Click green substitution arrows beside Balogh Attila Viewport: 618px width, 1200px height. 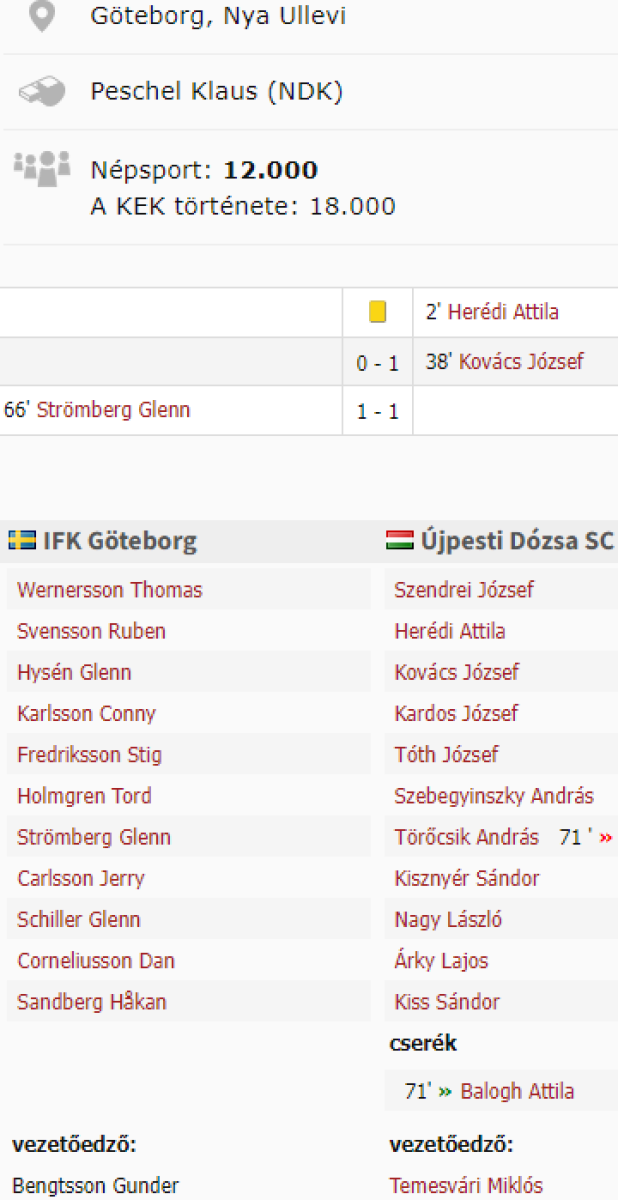click(445, 1091)
